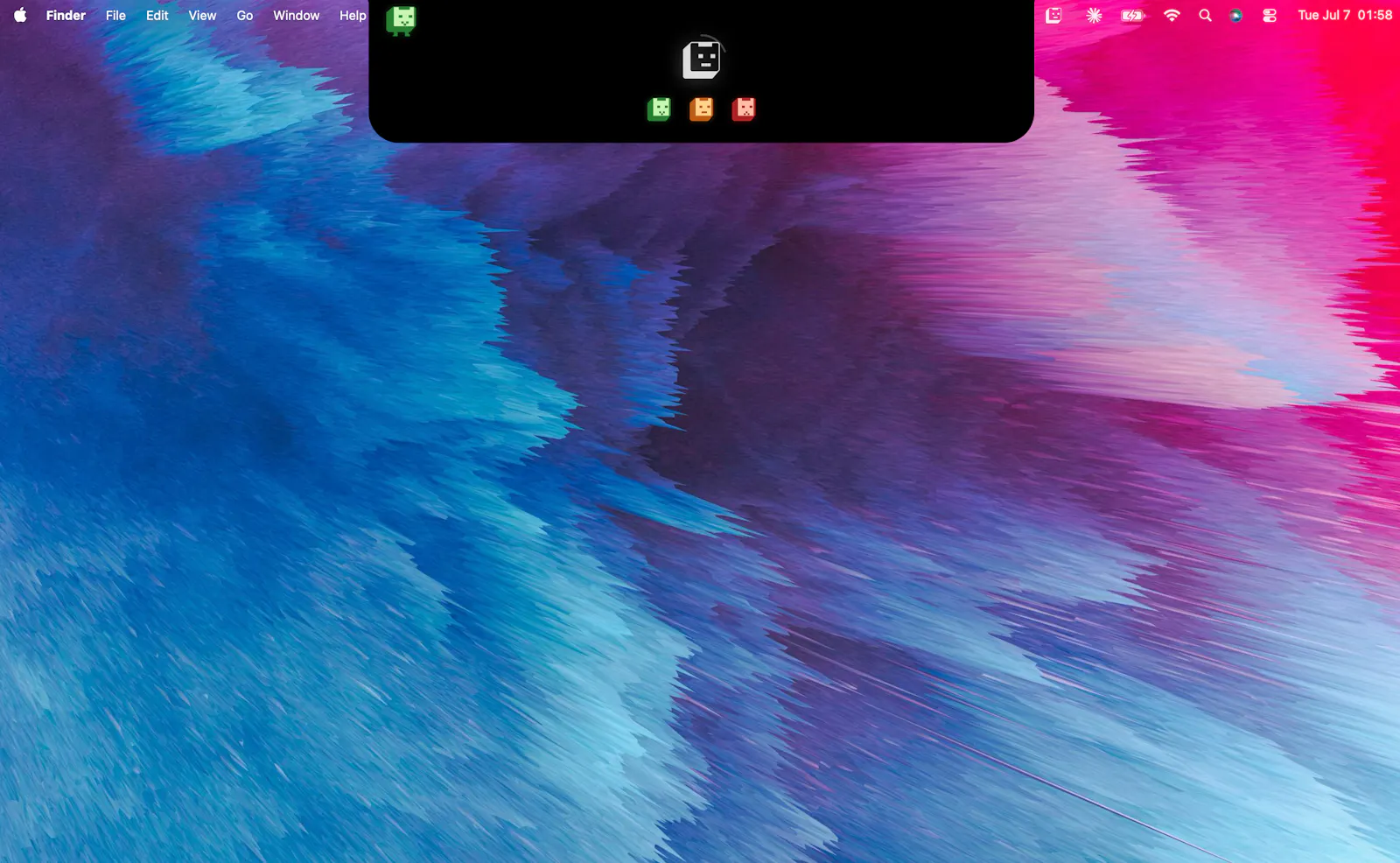Screen dimensions: 1400x863
Task: Click the green robot icon in notch corner
Action: pos(401,20)
